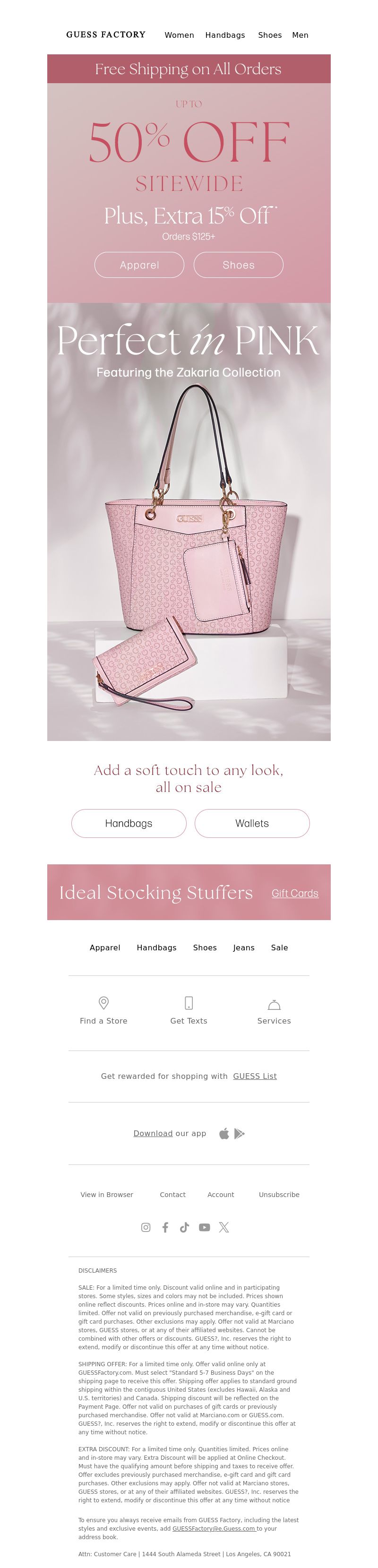Click the Get Texts phone icon
The height and width of the screenshot is (1568, 378).
(x=189, y=1002)
